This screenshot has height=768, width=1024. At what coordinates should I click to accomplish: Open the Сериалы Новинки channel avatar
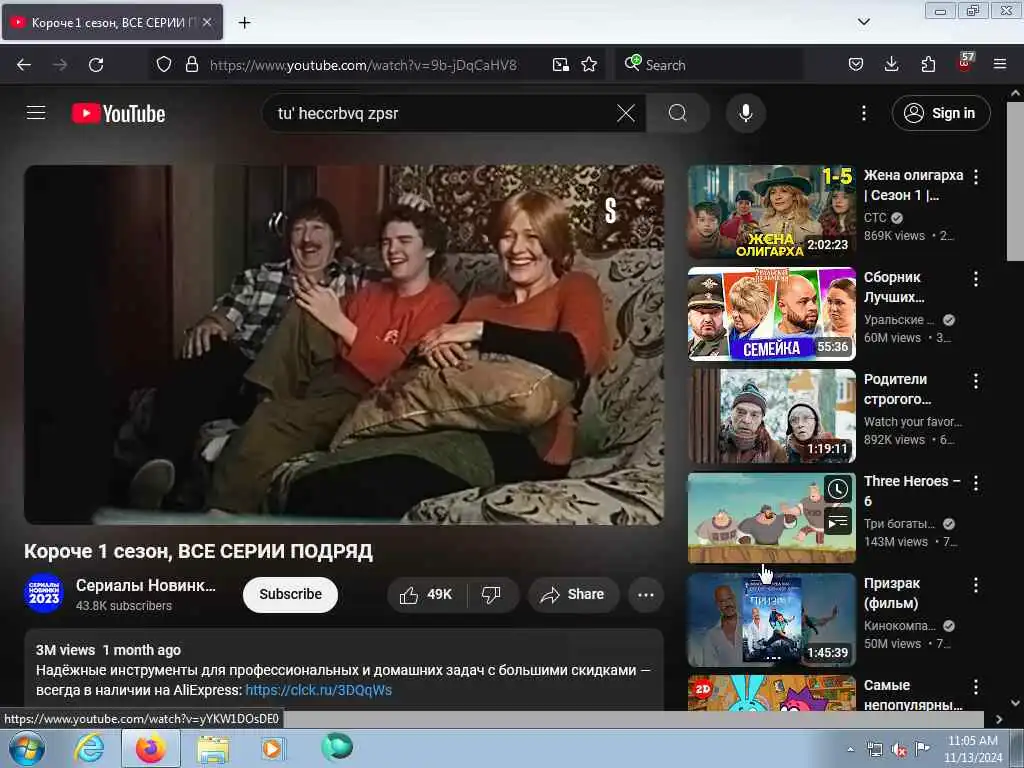[44, 593]
